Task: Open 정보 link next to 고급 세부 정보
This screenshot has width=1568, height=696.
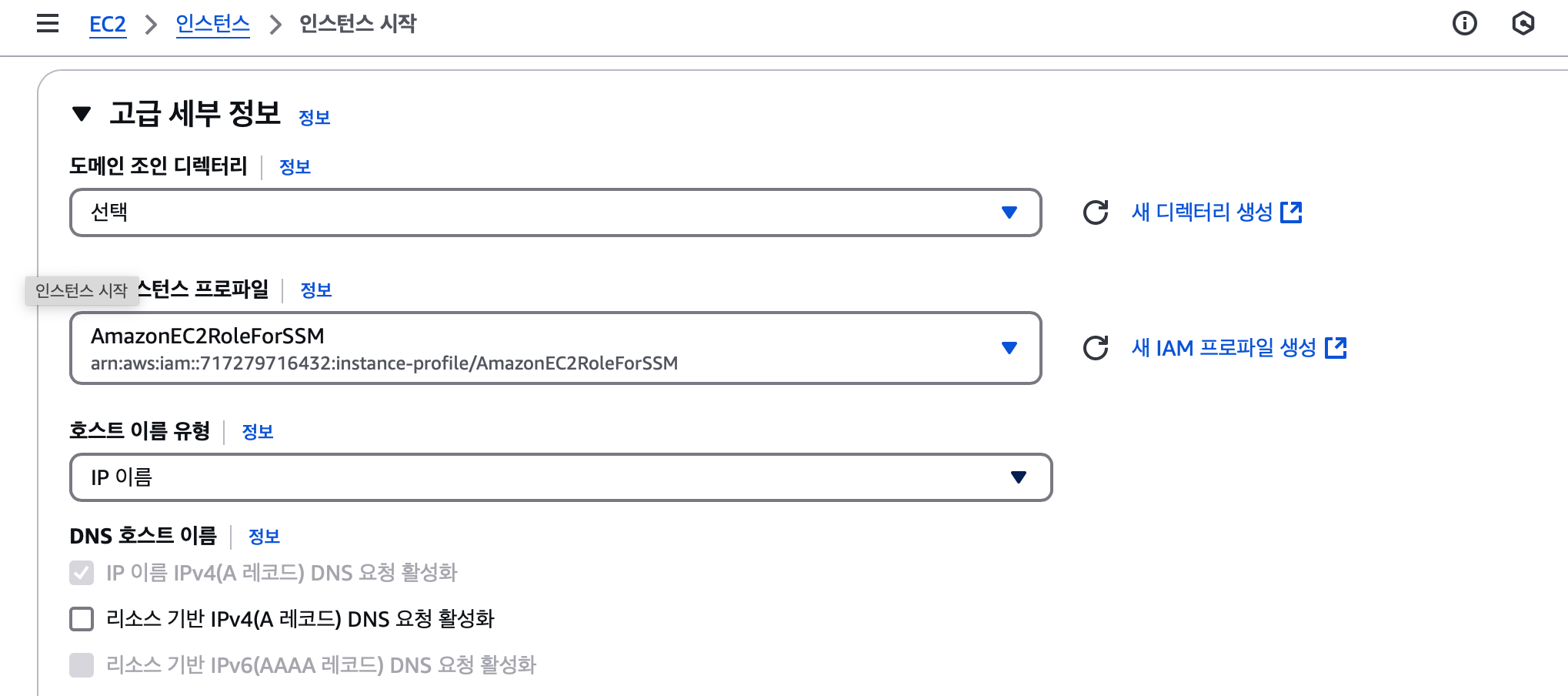Action: tap(314, 118)
